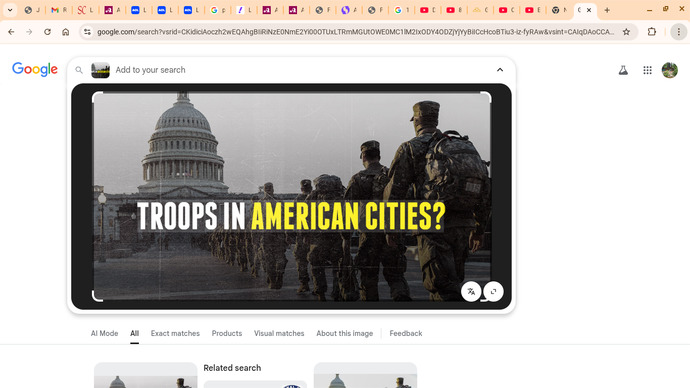Click the 'TROOPS IN AMERICAN CITIES?' image
The height and width of the screenshot is (388, 690).
tap(291, 196)
